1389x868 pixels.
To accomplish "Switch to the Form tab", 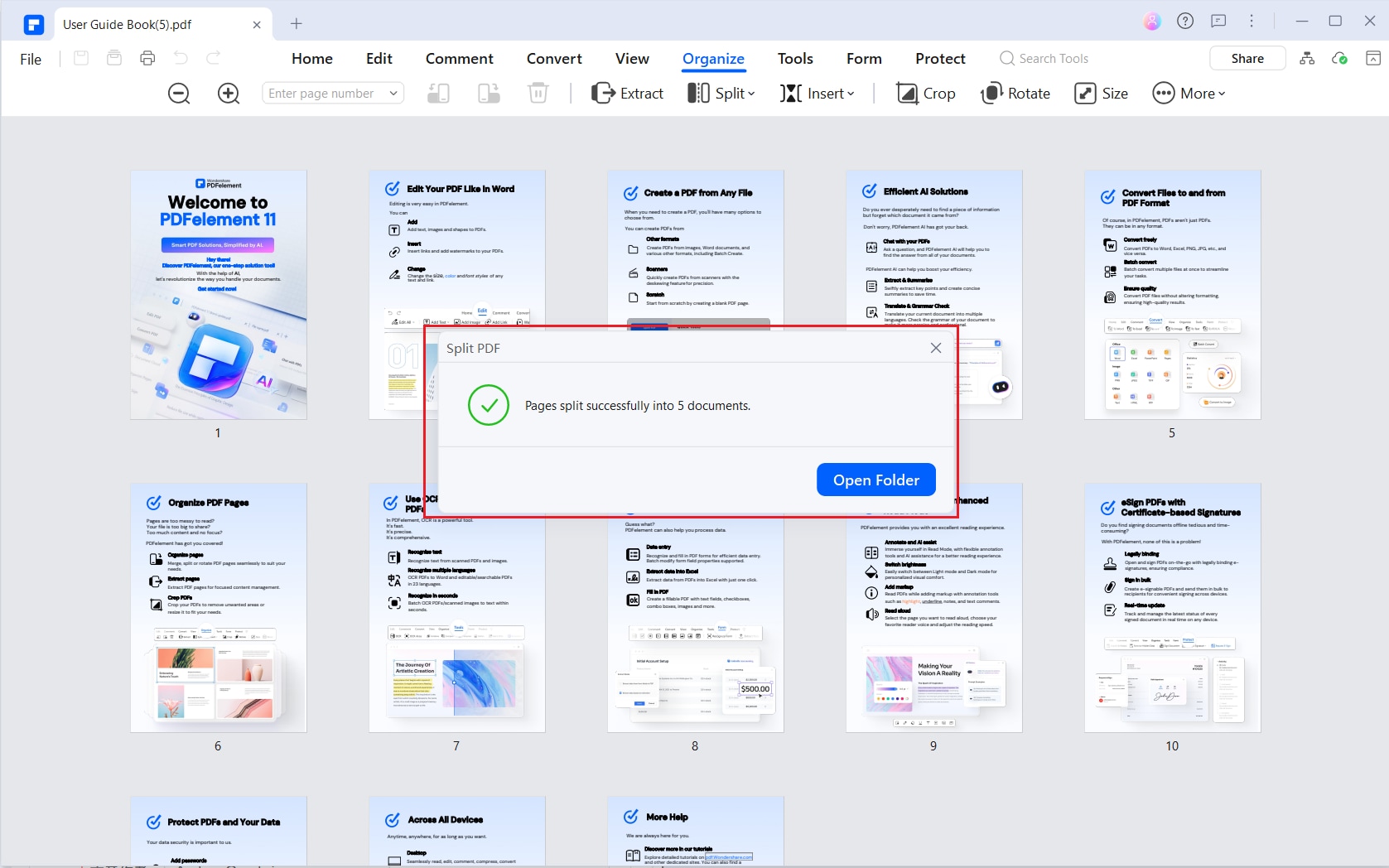I will (x=864, y=59).
